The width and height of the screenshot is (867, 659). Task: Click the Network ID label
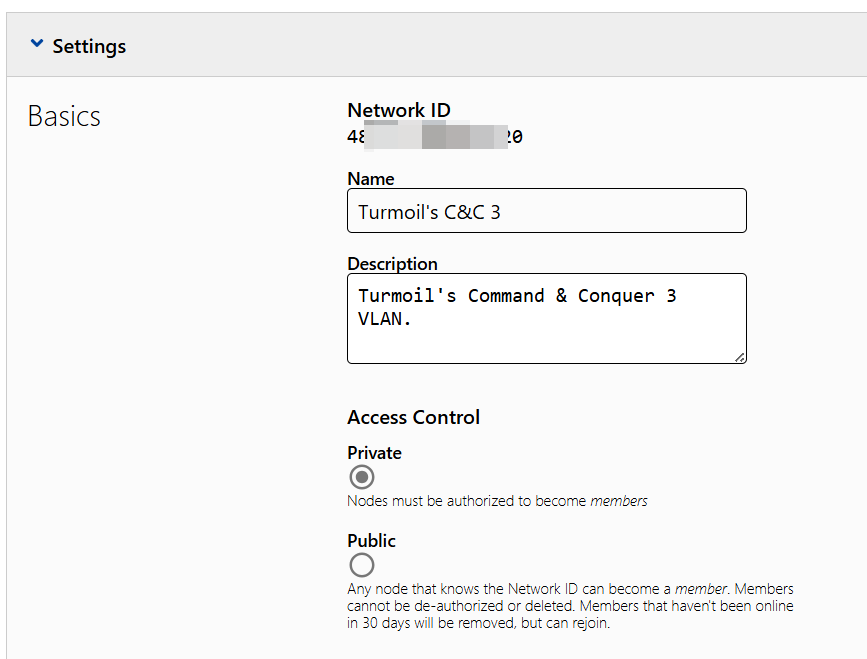398,110
